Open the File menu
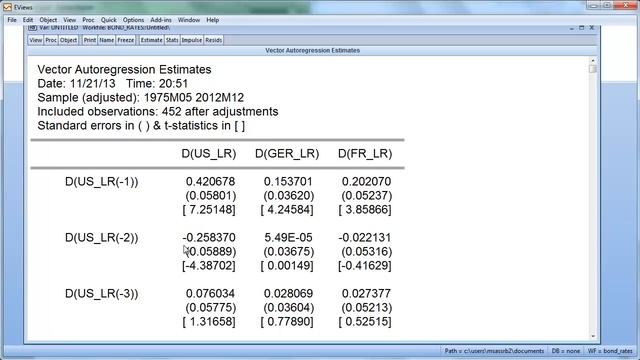The image size is (640, 360). [x=12, y=20]
